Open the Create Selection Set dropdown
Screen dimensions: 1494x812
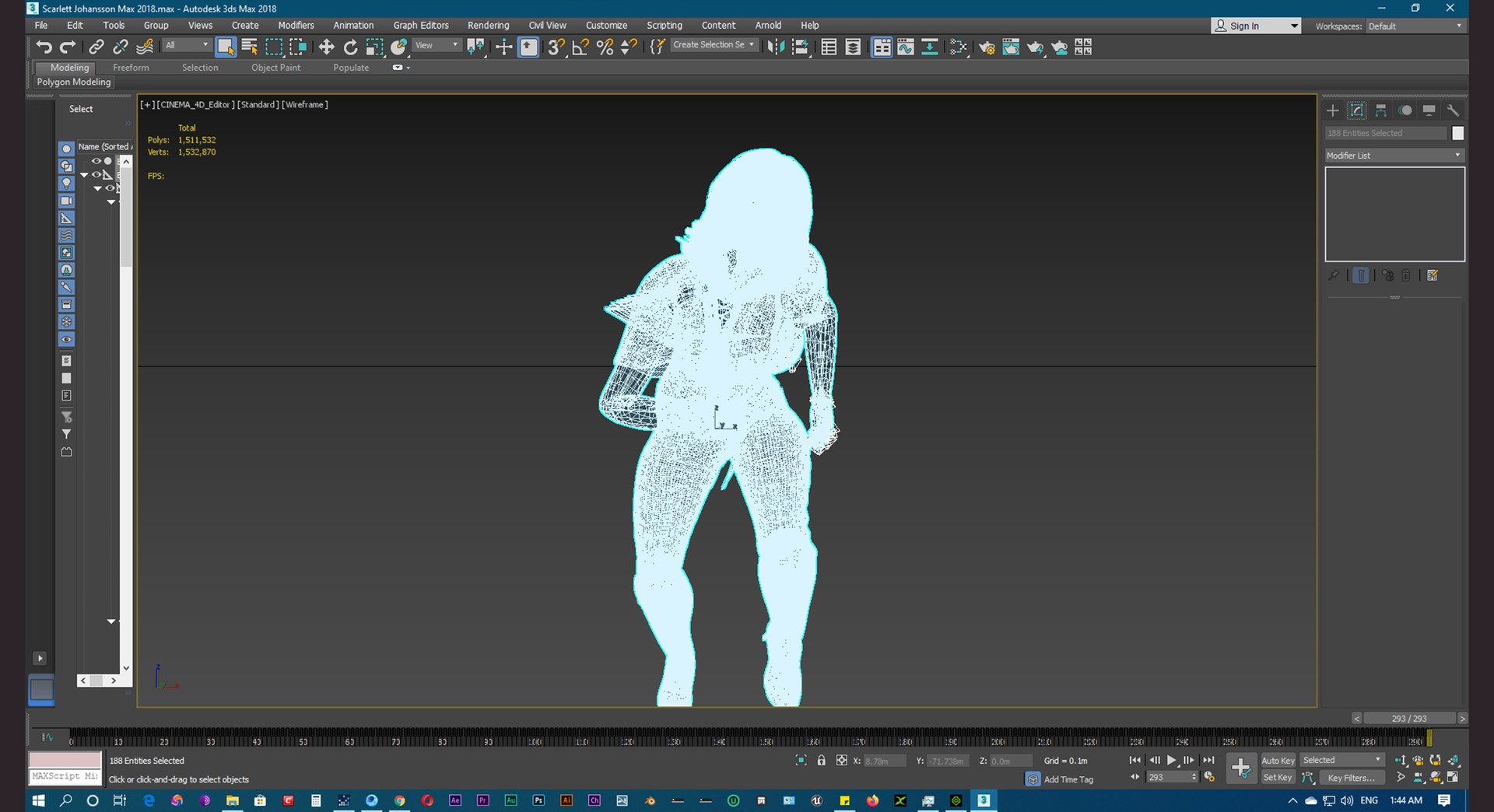714,45
